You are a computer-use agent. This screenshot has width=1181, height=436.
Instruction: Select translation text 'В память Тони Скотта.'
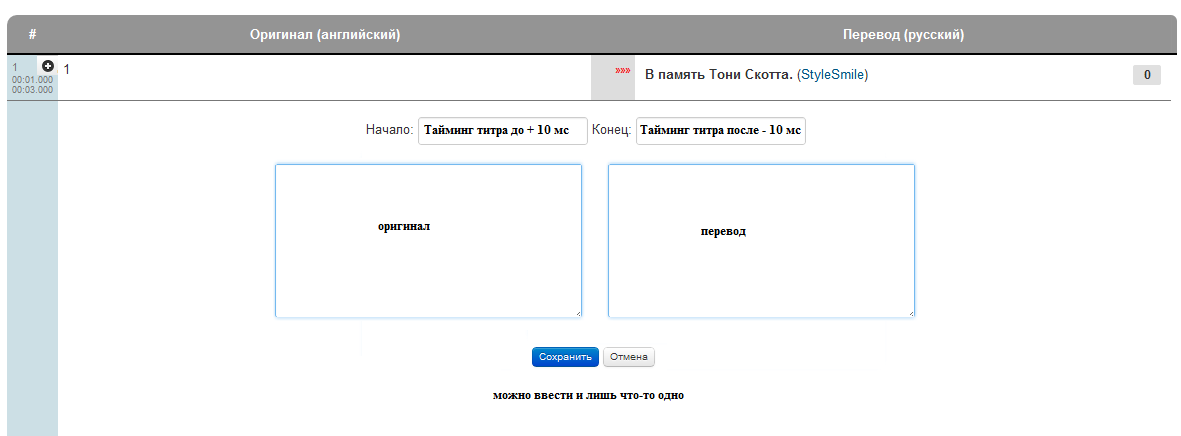click(719, 75)
